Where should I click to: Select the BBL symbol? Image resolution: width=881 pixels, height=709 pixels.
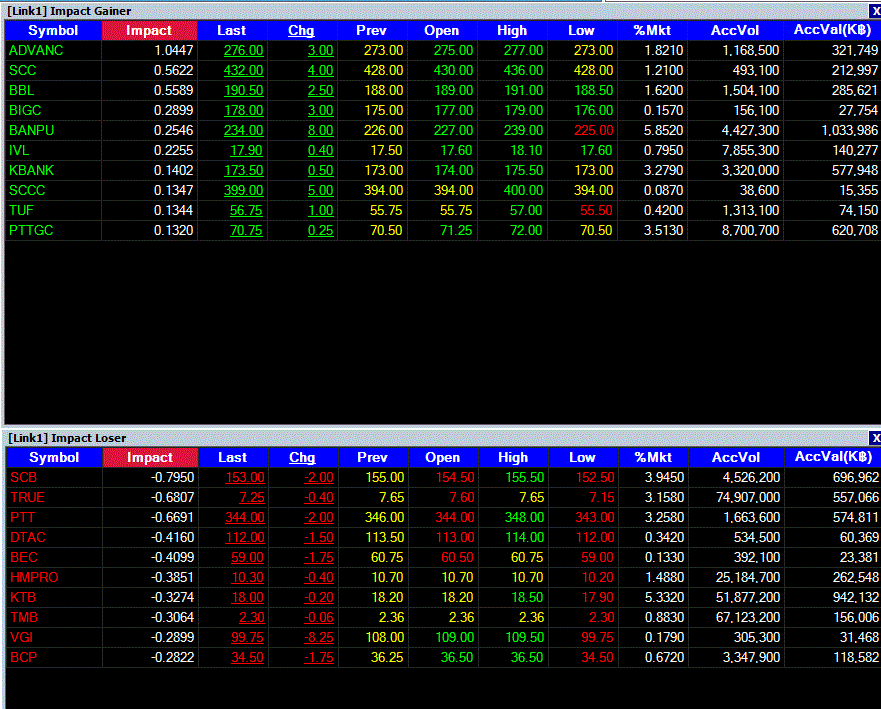point(22,90)
